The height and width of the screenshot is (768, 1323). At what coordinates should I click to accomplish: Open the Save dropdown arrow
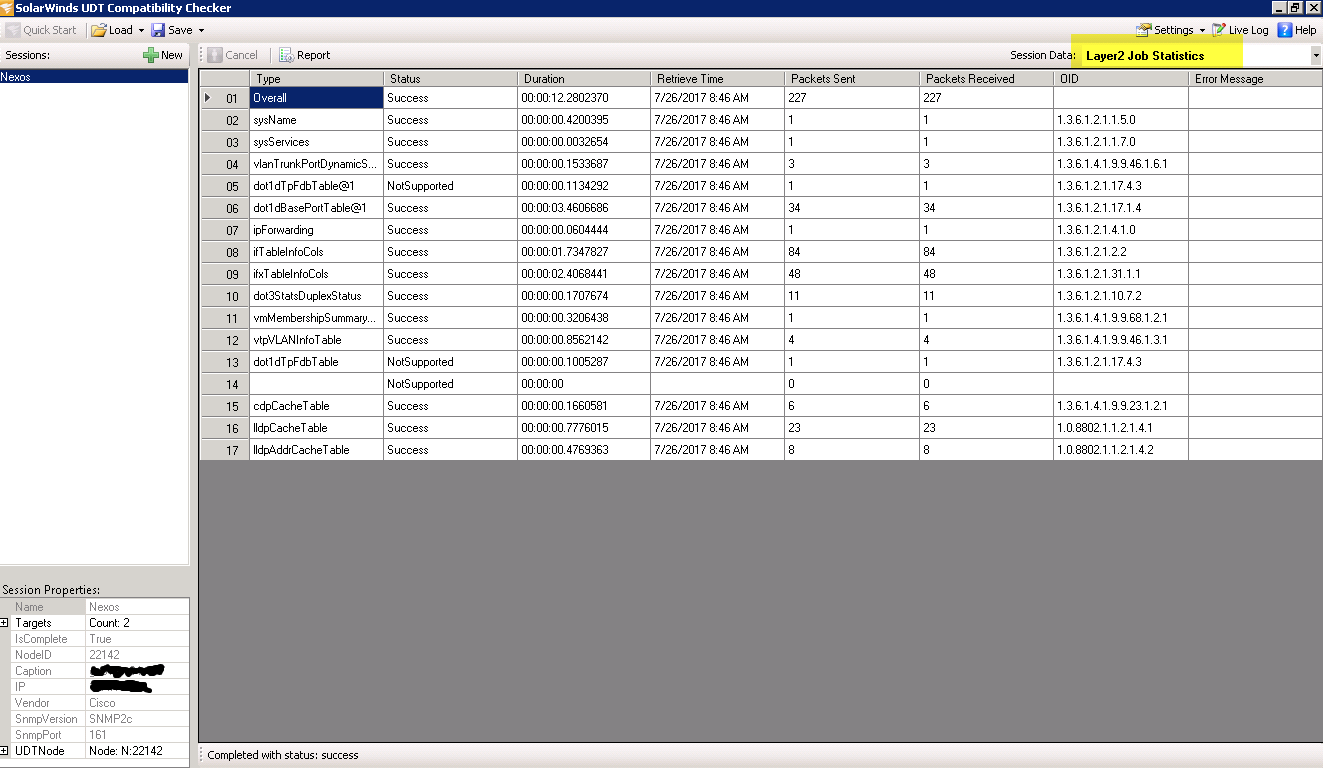201,30
